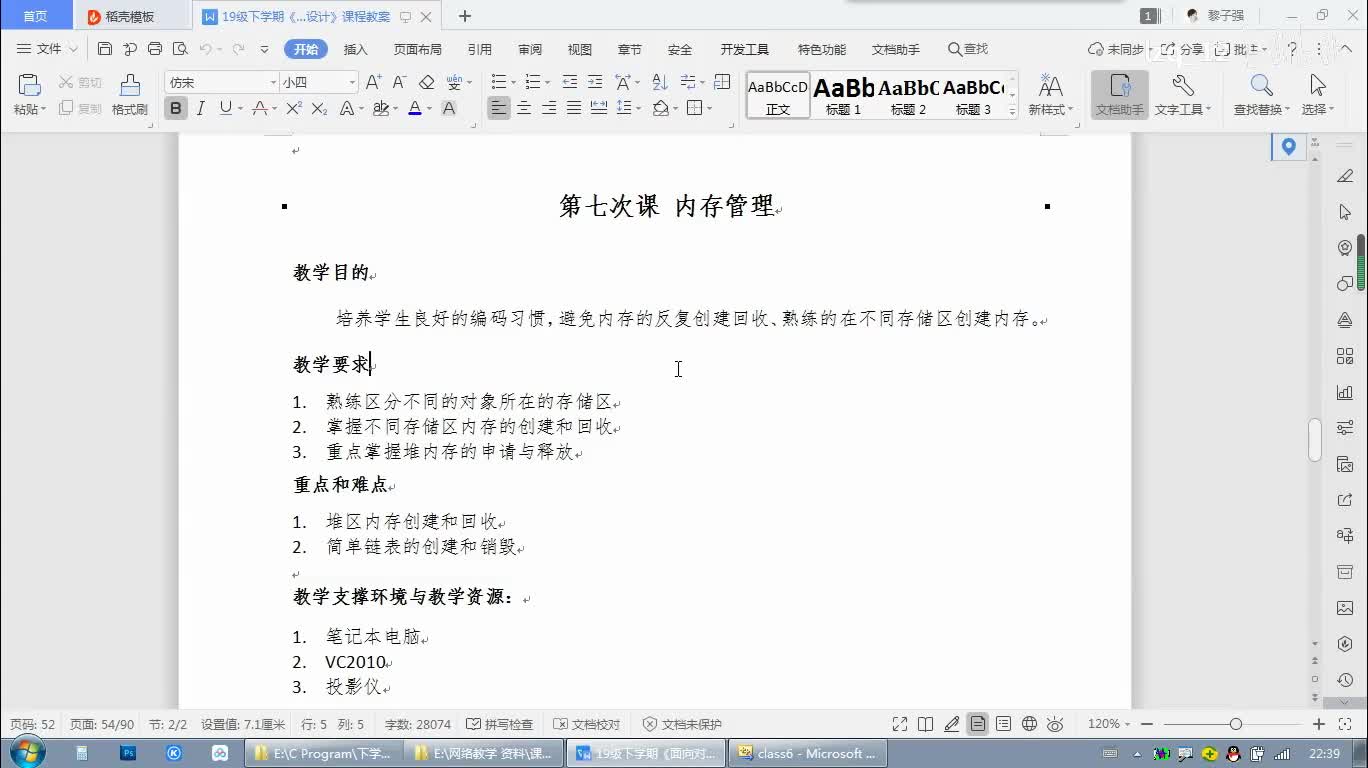1368x768 pixels.
Task: Open the Photoshop icon in Windows taskbar
Action: pos(128,753)
